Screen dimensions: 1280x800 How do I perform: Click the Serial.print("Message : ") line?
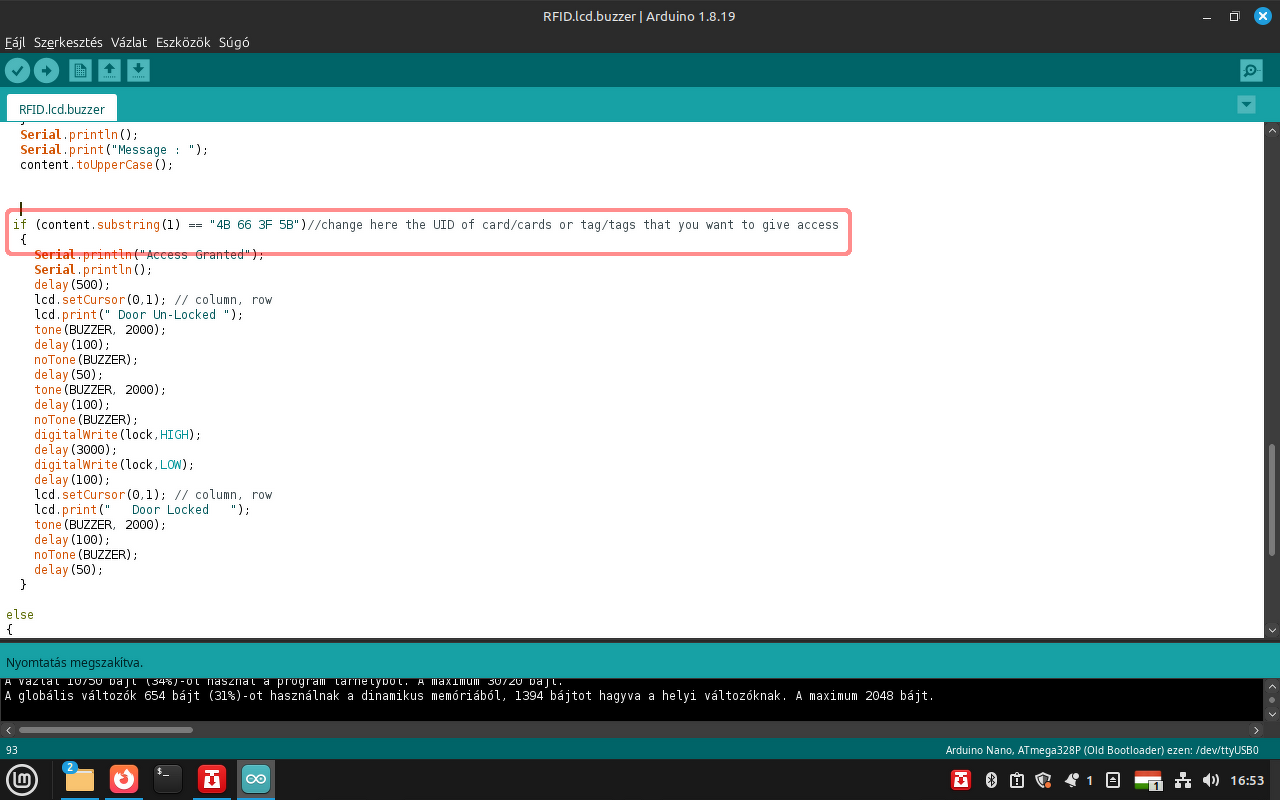pos(114,150)
